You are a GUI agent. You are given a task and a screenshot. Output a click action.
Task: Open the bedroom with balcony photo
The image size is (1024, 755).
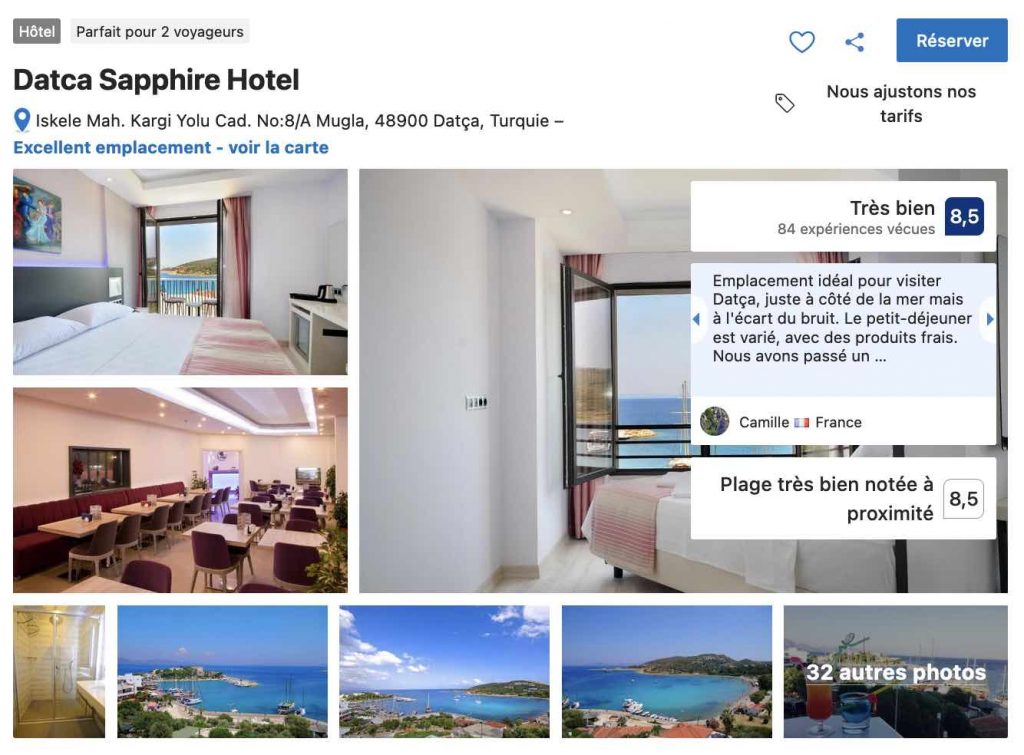180,272
